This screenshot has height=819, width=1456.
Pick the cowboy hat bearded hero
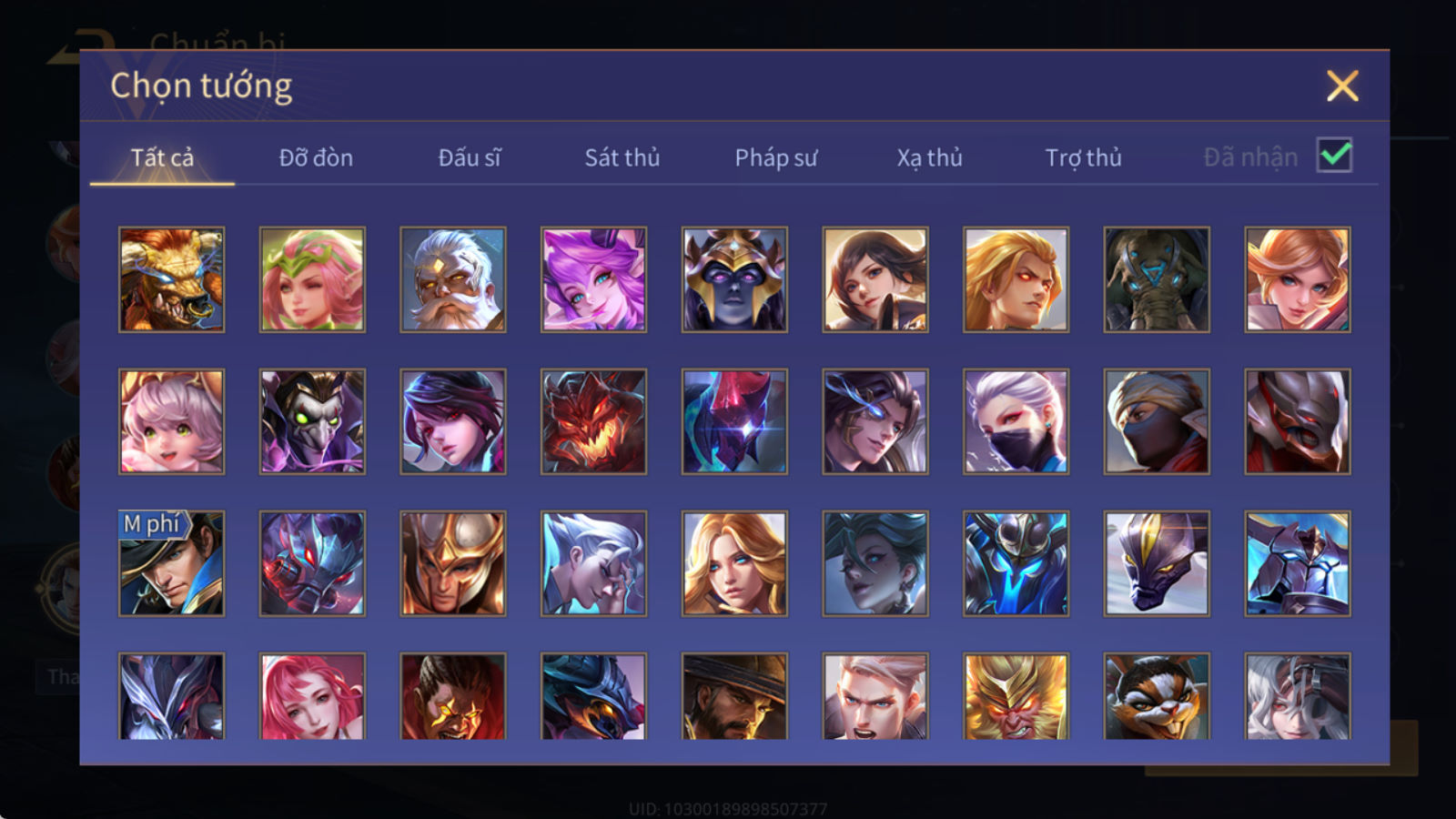[x=734, y=696]
